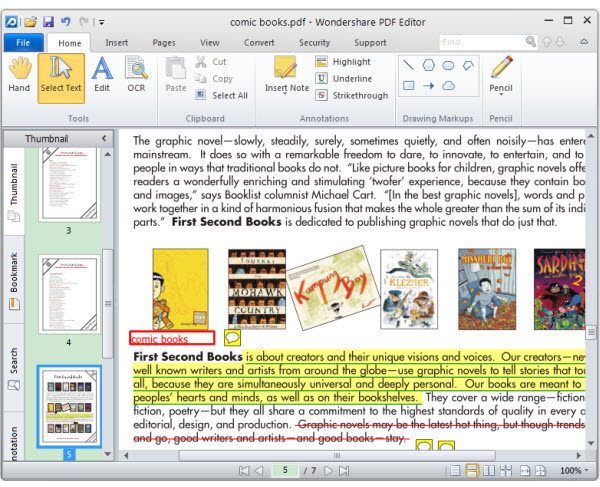Expand the Customize Quick Access Toolbar arrow
600x487 pixels.
102,22
